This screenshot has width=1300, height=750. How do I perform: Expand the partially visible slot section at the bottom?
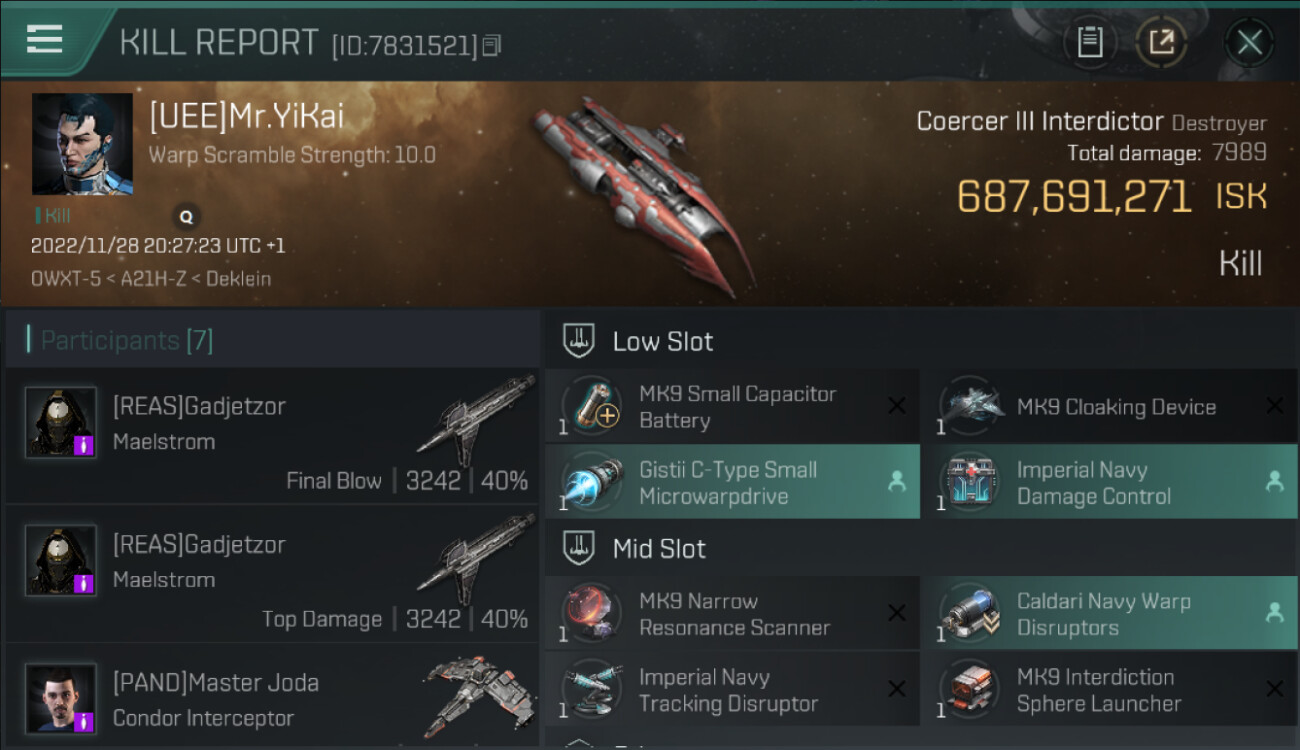[x=580, y=744]
